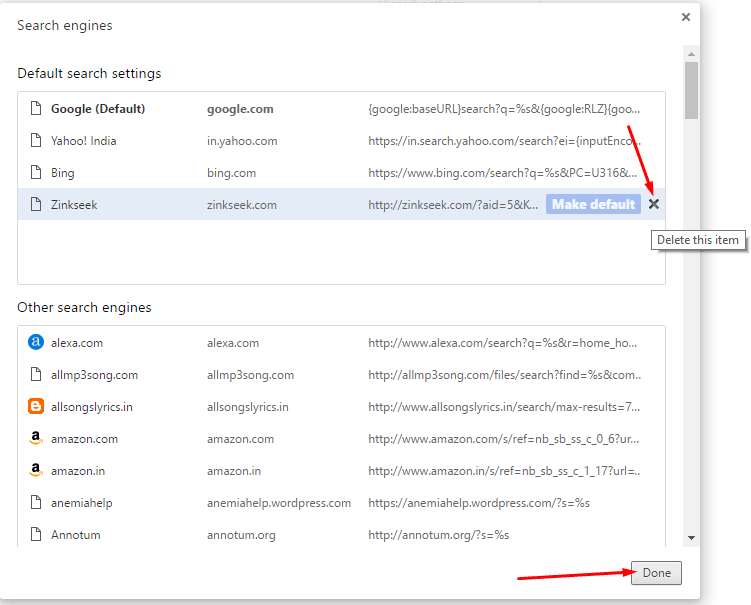751x605 pixels.
Task: Click the google.com keyword cell
Action: point(240,109)
